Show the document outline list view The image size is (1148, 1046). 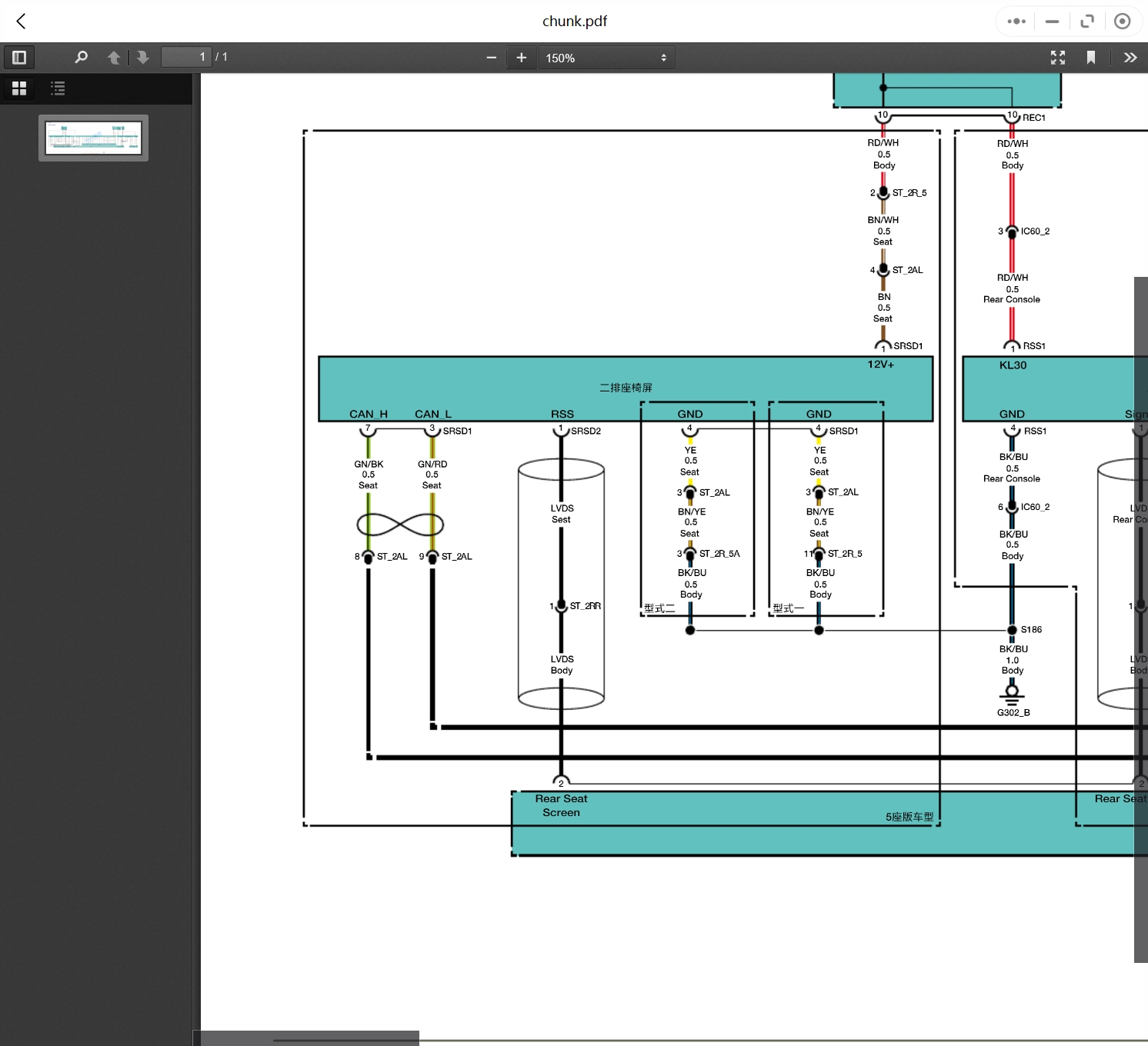58,88
